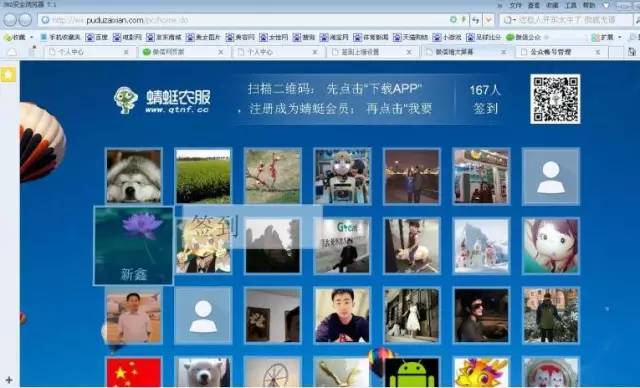Click the 新鑫 lotus flower avatar

click(x=133, y=246)
